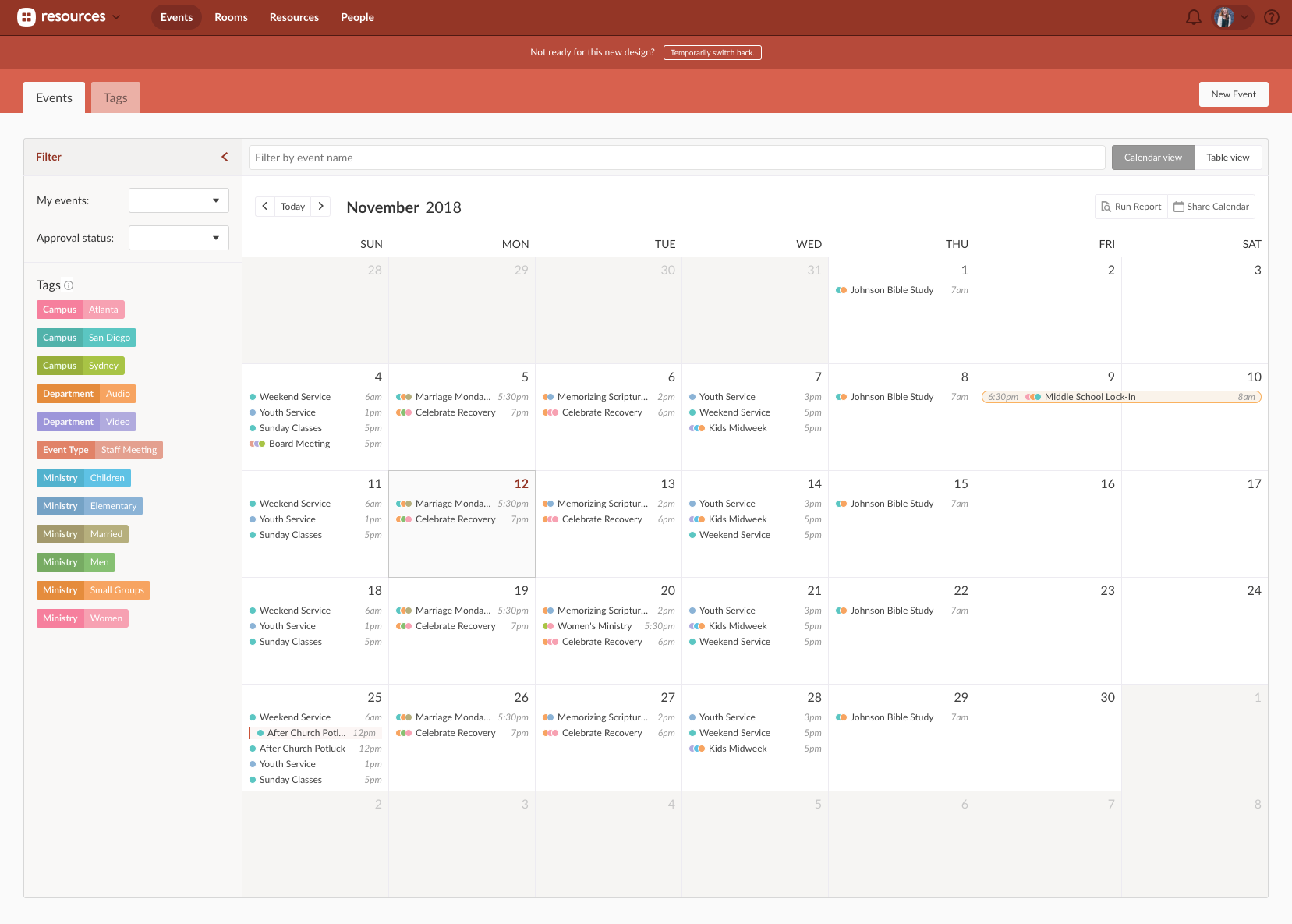Select the Ministry Women tag
This screenshot has width=1292, height=924.
click(x=82, y=618)
